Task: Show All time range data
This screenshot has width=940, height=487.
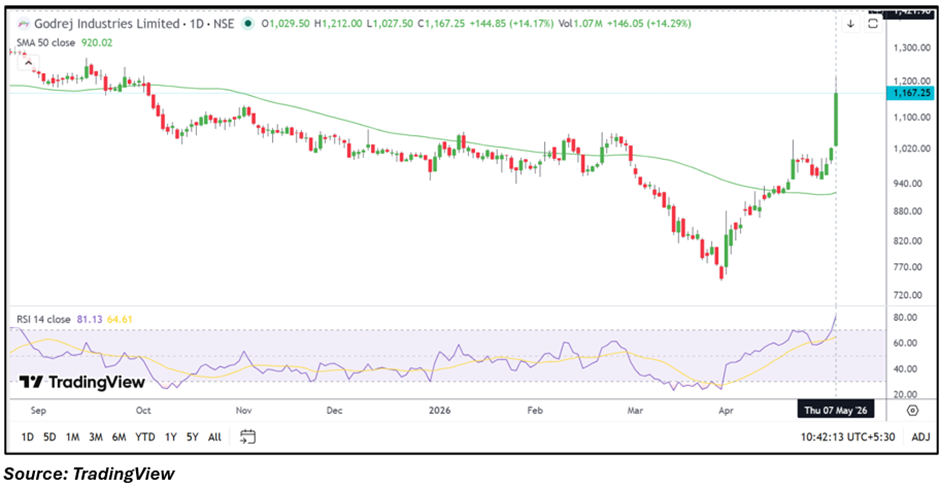Action: [x=215, y=437]
